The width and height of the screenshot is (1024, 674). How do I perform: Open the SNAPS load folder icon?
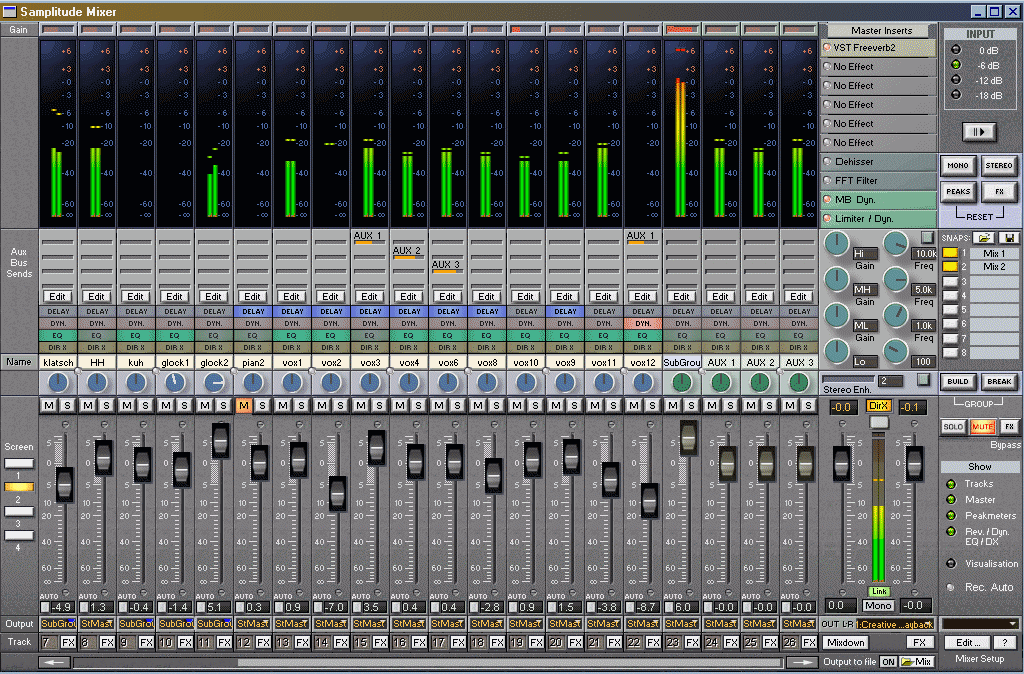[x=984, y=238]
